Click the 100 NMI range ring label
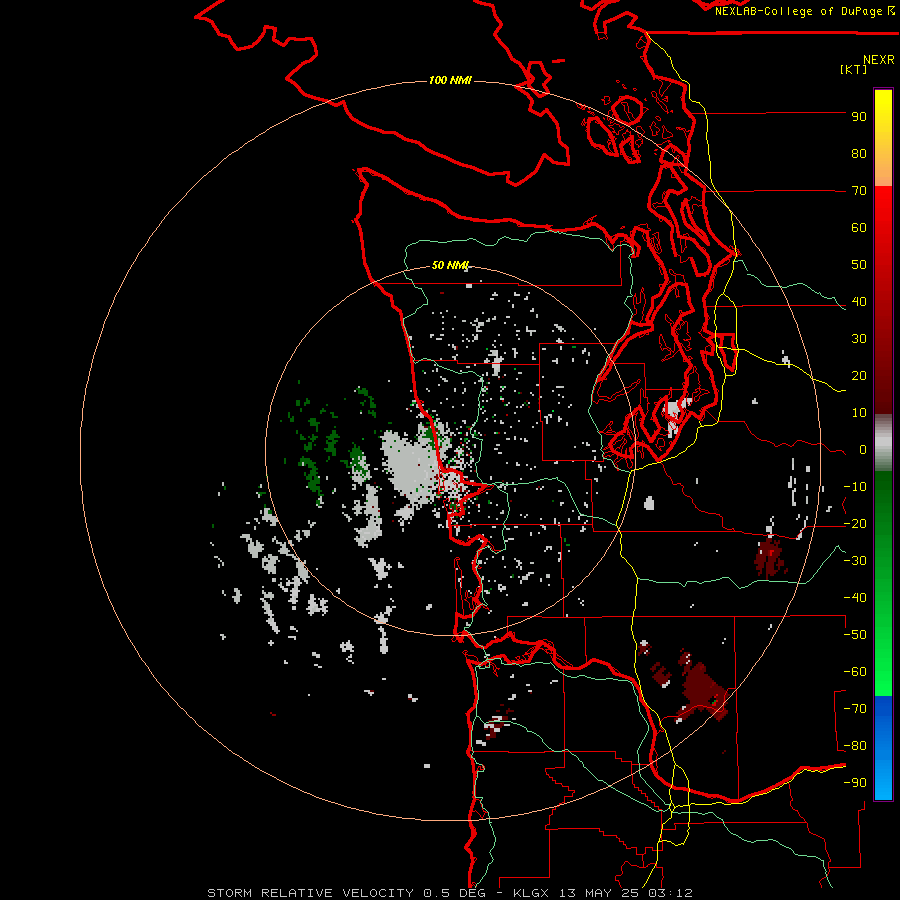The image size is (900, 900). (450, 80)
